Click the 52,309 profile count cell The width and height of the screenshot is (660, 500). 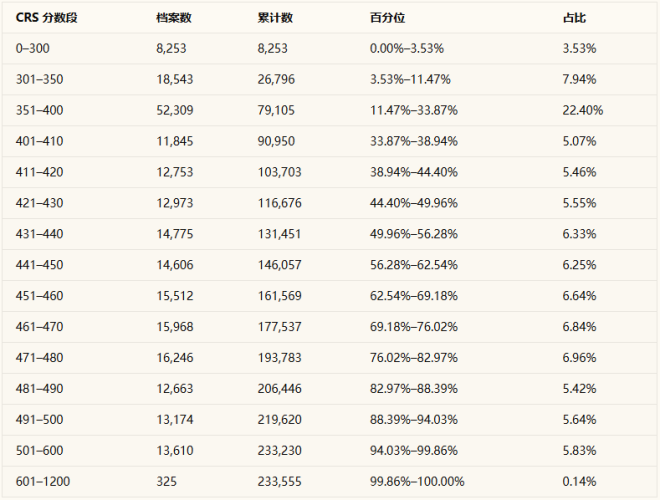(175, 110)
